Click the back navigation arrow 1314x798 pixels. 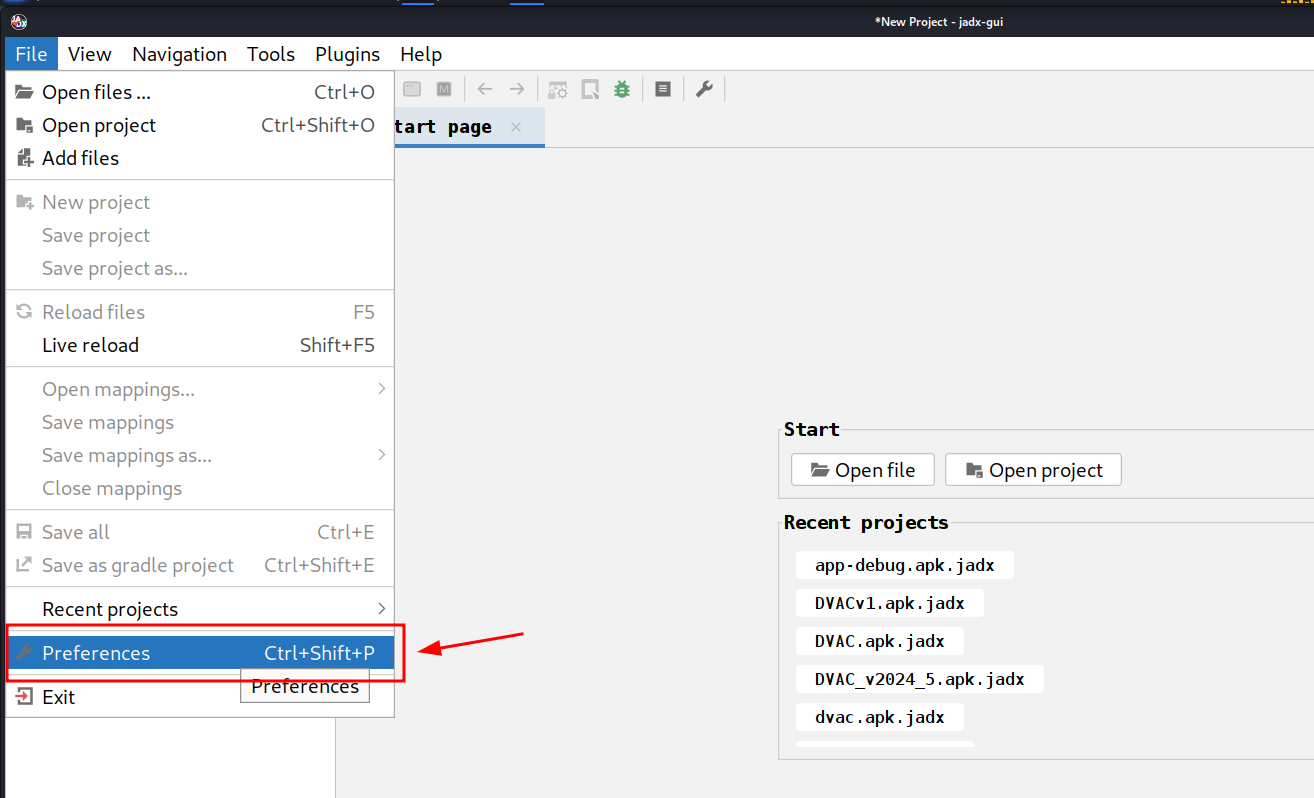click(x=485, y=89)
